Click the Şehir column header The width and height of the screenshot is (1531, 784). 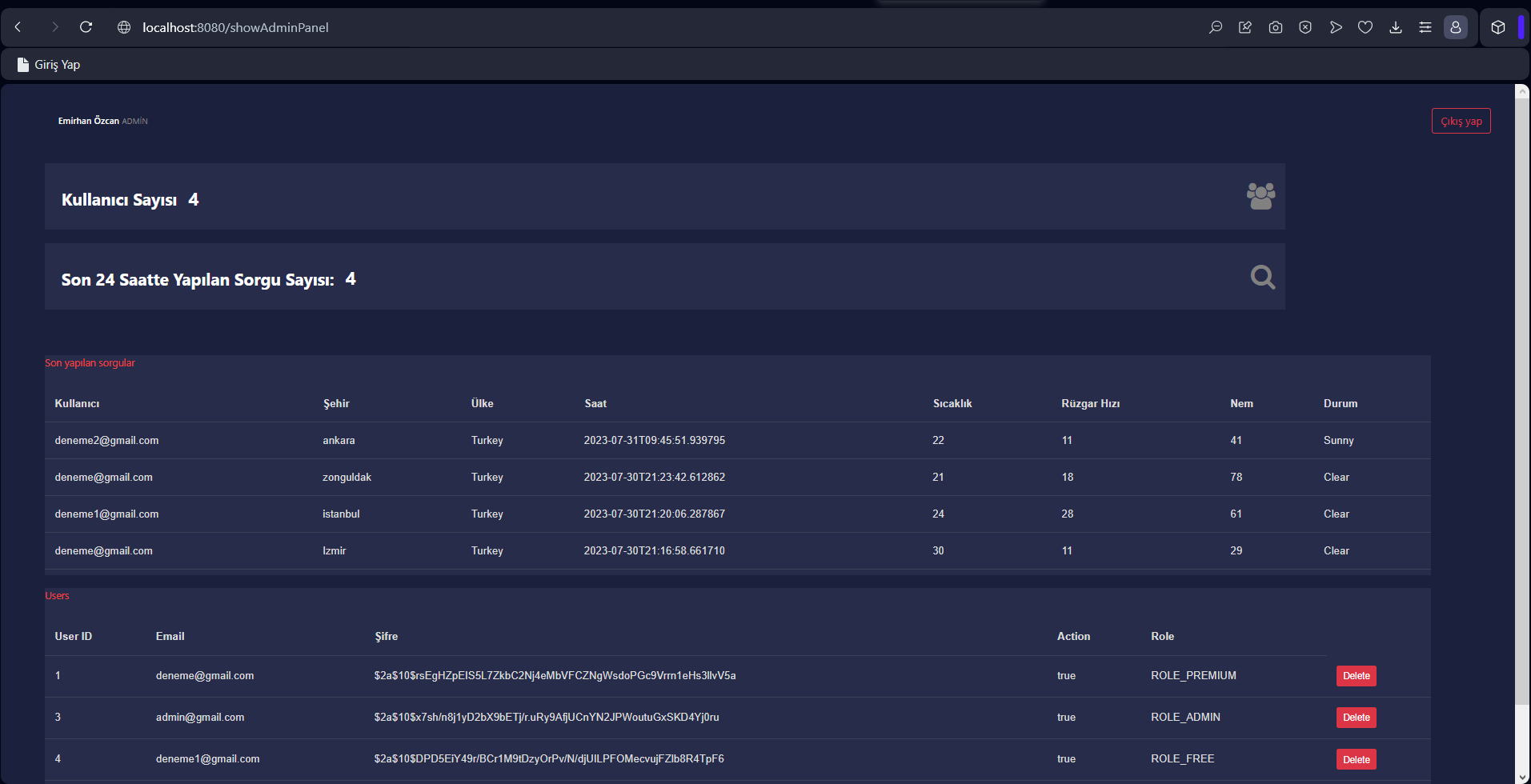pos(336,404)
